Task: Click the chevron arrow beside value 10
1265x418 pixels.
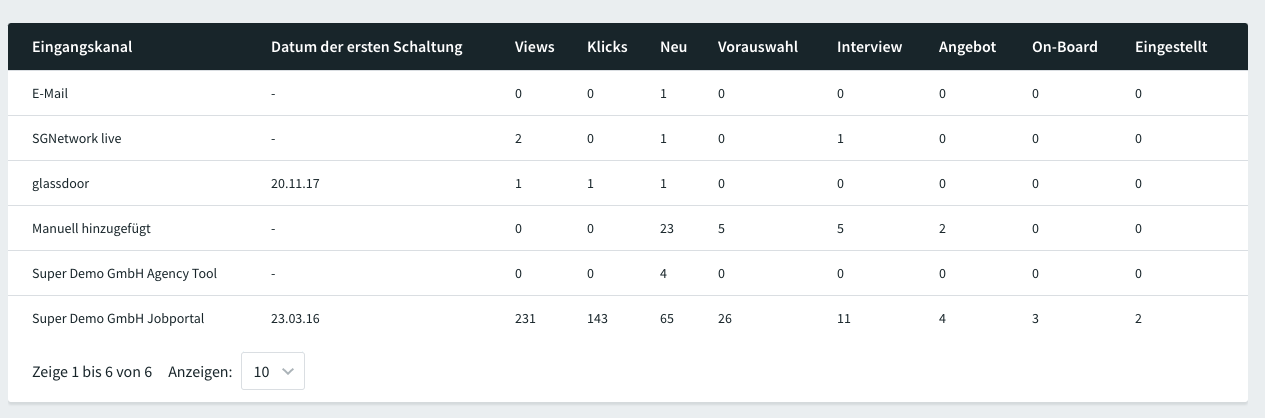Action: pos(288,371)
